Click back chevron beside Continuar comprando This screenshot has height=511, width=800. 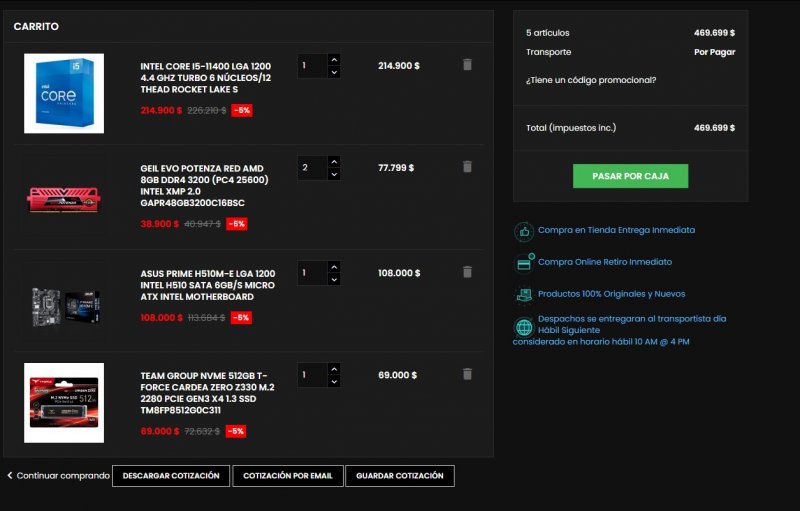[10, 475]
